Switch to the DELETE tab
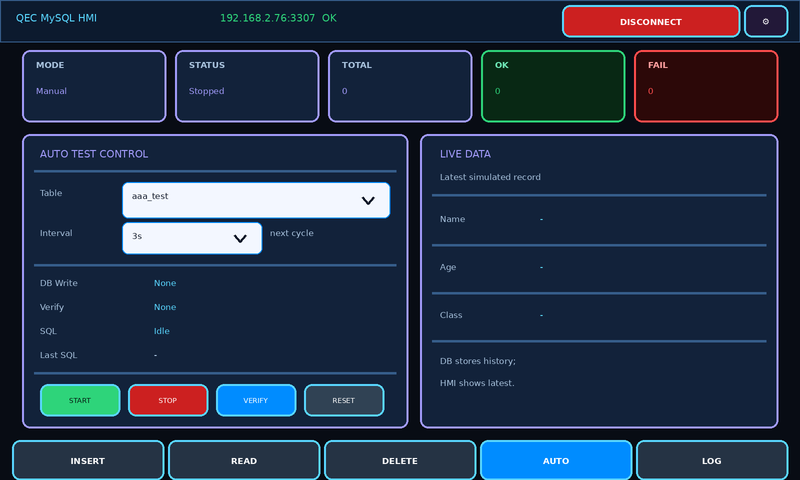 coord(400,461)
